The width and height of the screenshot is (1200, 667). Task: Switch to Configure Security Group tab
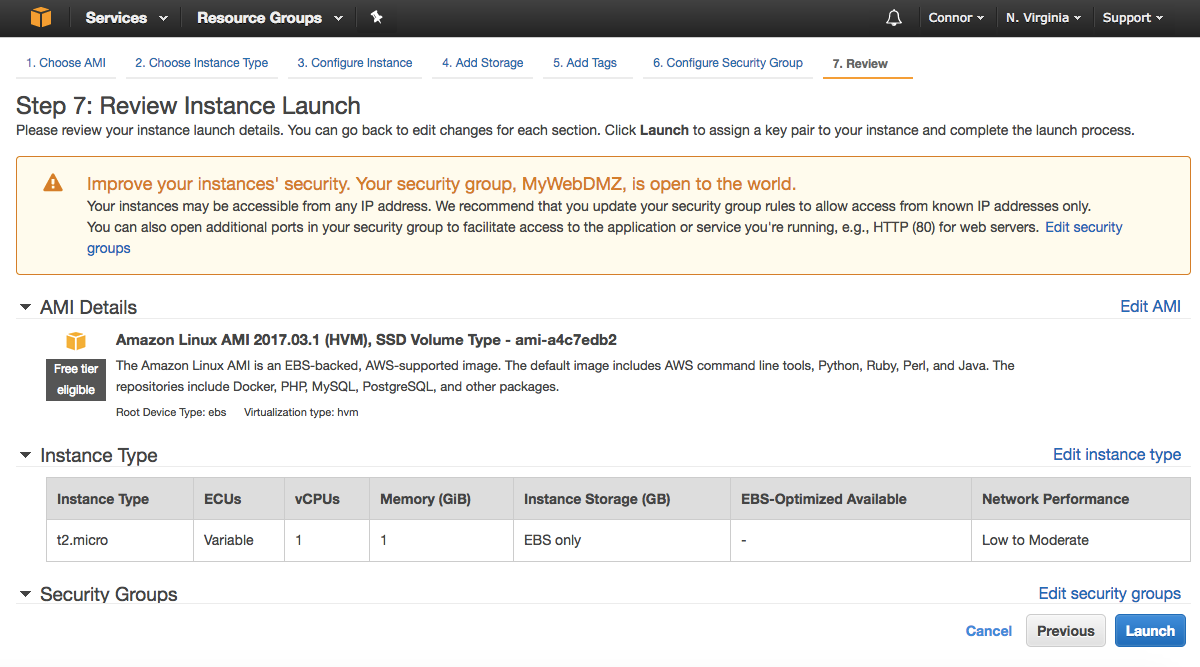tap(727, 63)
